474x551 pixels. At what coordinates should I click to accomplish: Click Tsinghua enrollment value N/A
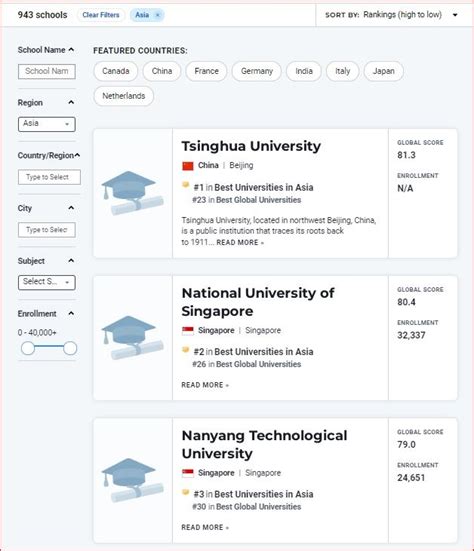tap(405, 188)
